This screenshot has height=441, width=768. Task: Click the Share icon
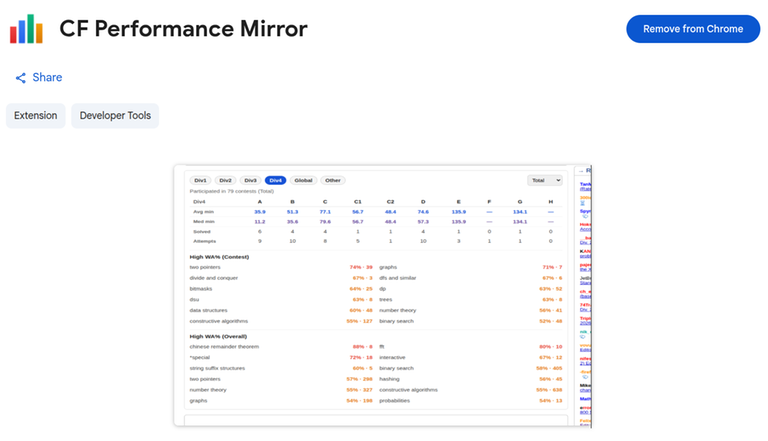(x=21, y=78)
